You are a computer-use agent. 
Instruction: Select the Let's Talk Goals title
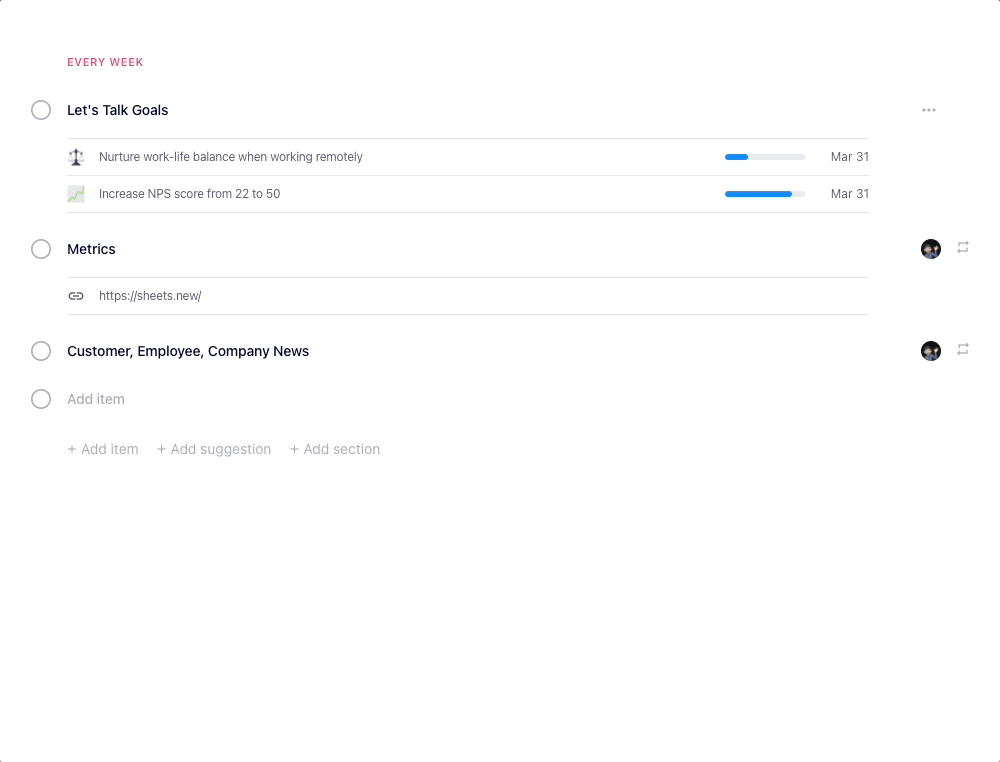(x=117, y=110)
